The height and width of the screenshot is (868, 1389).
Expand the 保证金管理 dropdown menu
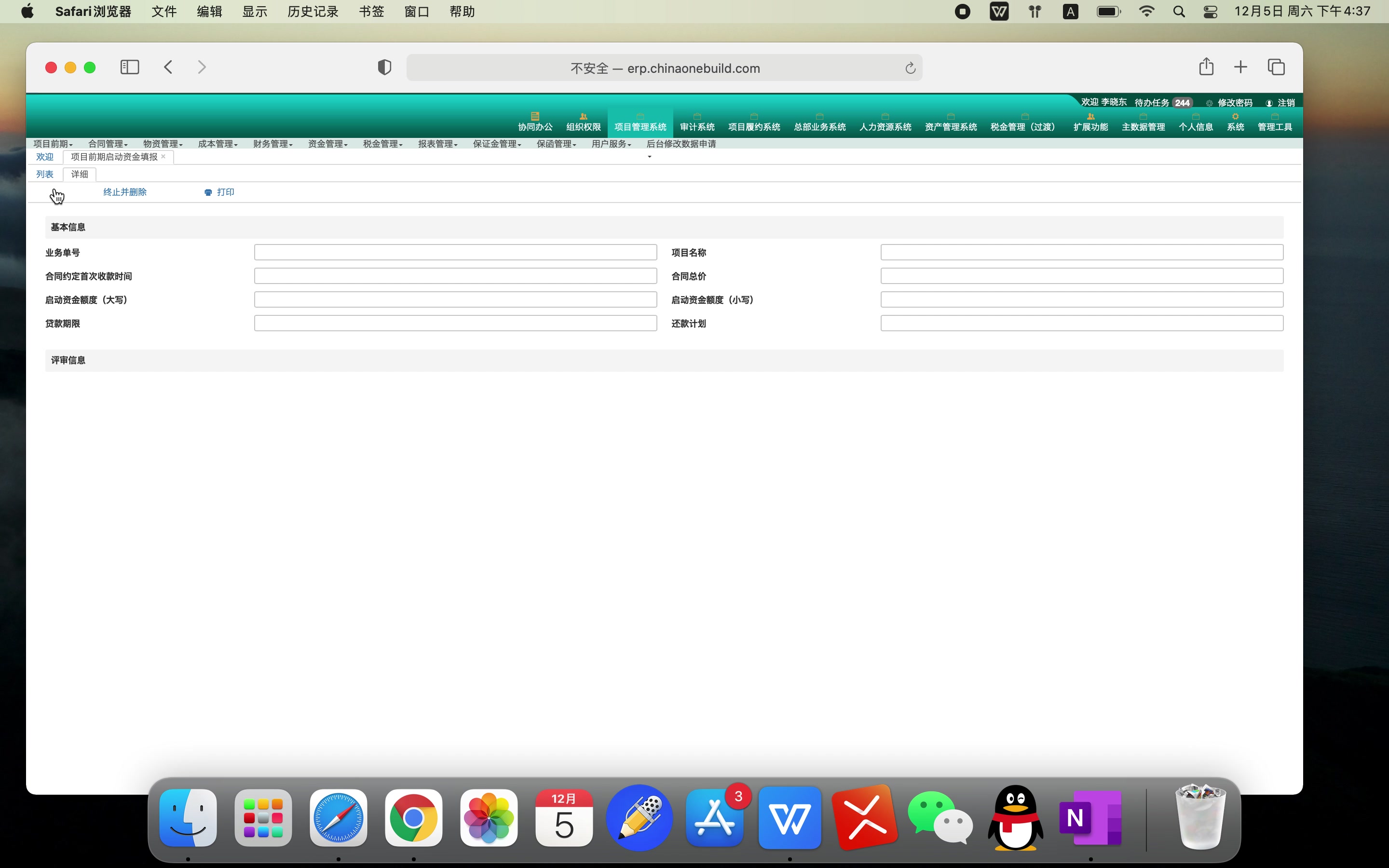coord(497,144)
